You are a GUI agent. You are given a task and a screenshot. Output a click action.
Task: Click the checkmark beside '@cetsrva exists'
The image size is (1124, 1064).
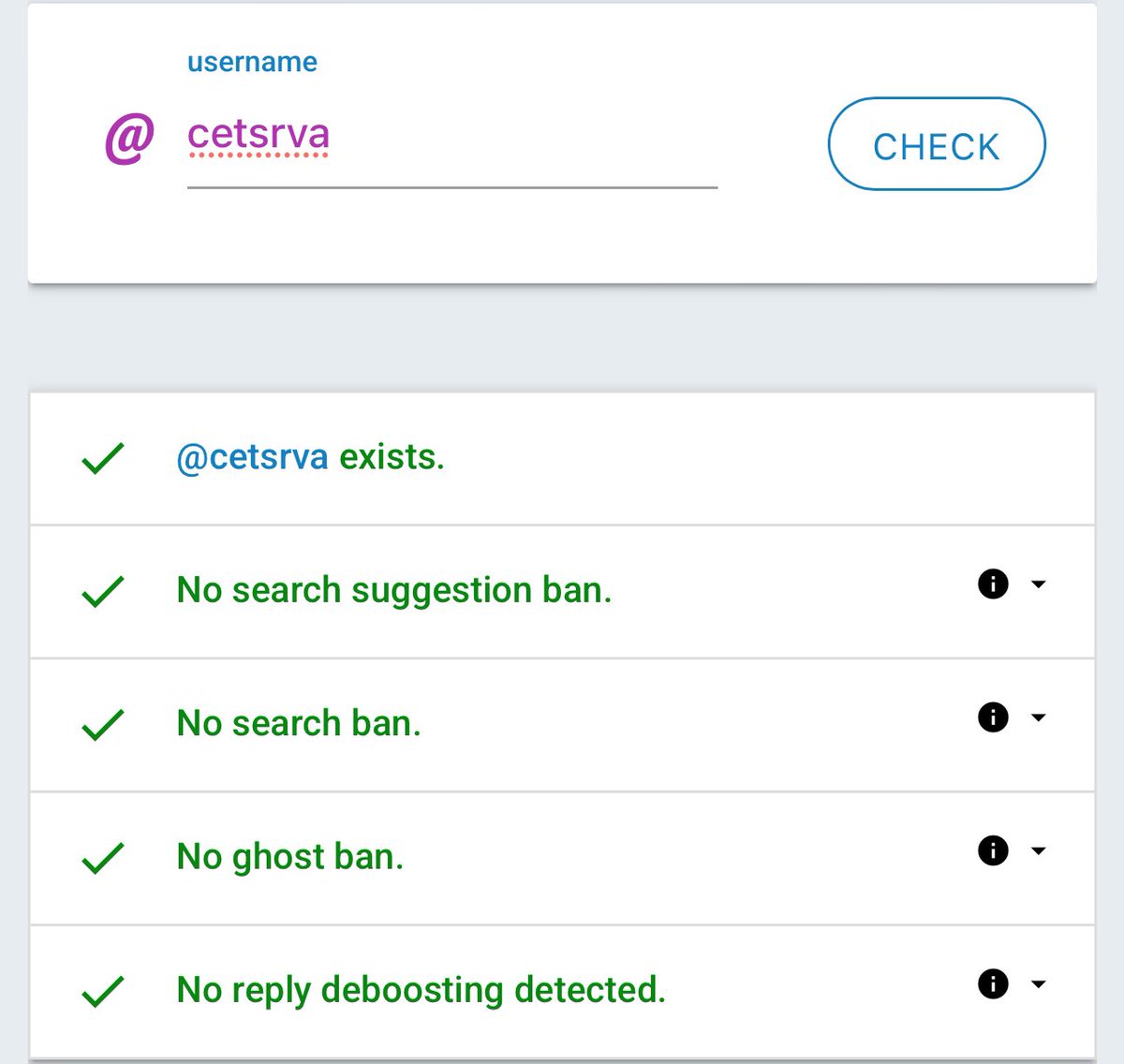click(x=103, y=458)
